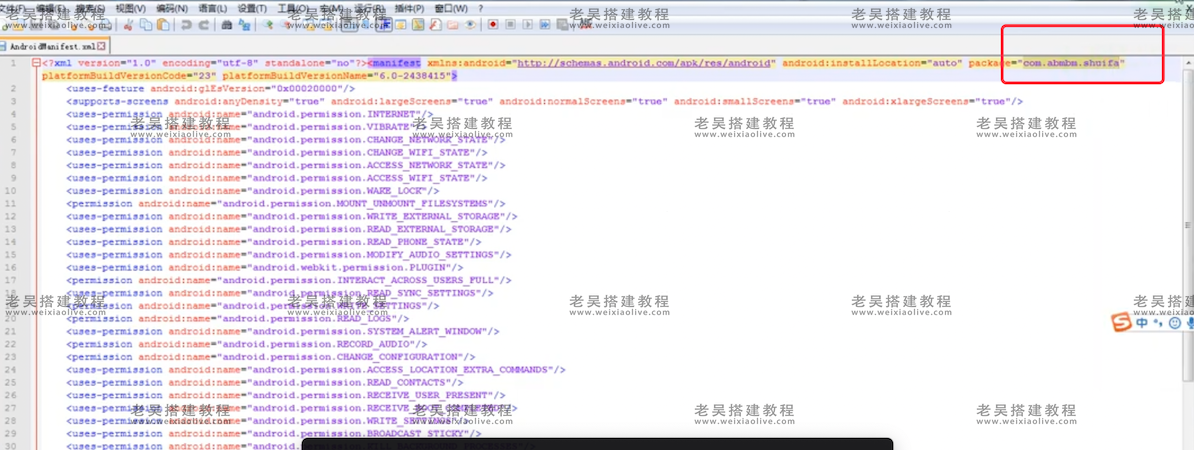Close the AndroidManifest.xml tab with its X
The width and height of the screenshot is (1194, 450).
(101, 46)
